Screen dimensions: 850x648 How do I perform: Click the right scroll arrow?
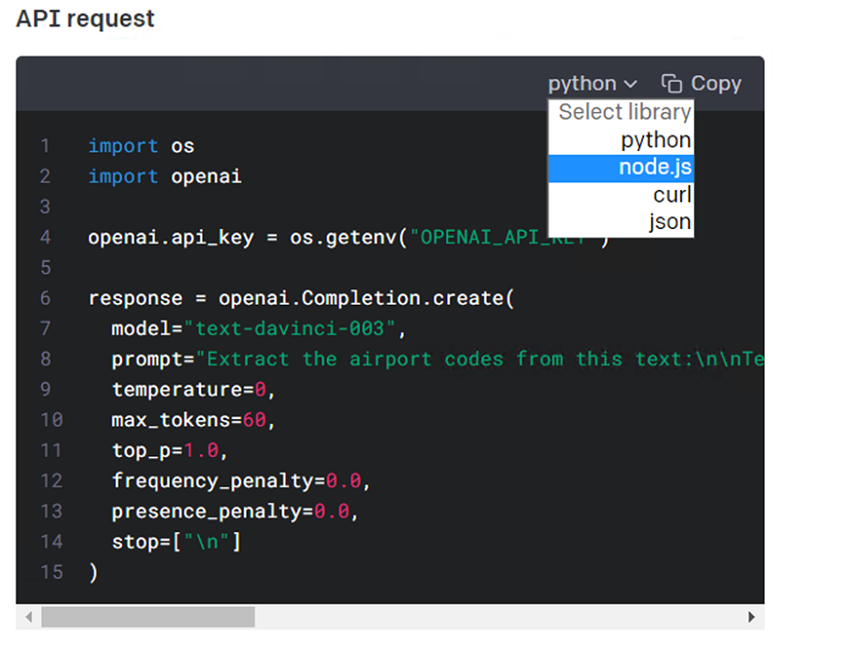(x=752, y=617)
